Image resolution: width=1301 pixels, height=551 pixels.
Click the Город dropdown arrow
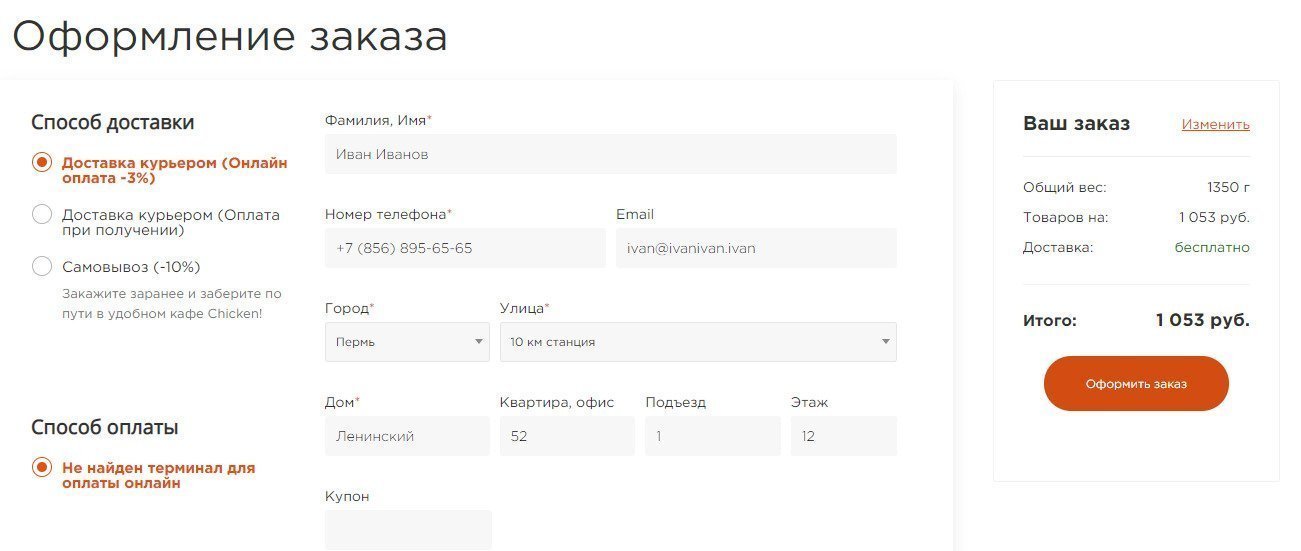(x=479, y=342)
